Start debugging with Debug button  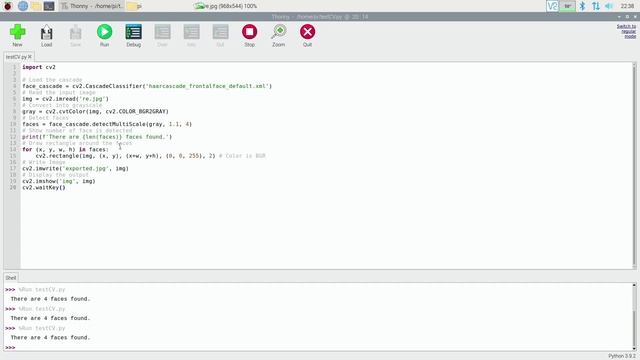pyautogui.click(x=133, y=36)
